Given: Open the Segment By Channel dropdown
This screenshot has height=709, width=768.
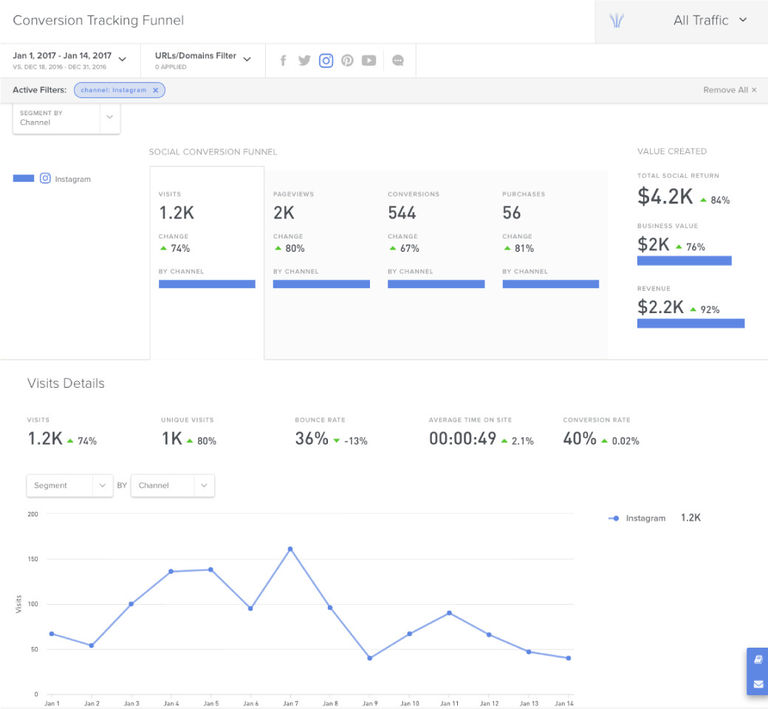Looking at the screenshot, I should pos(66,118).
